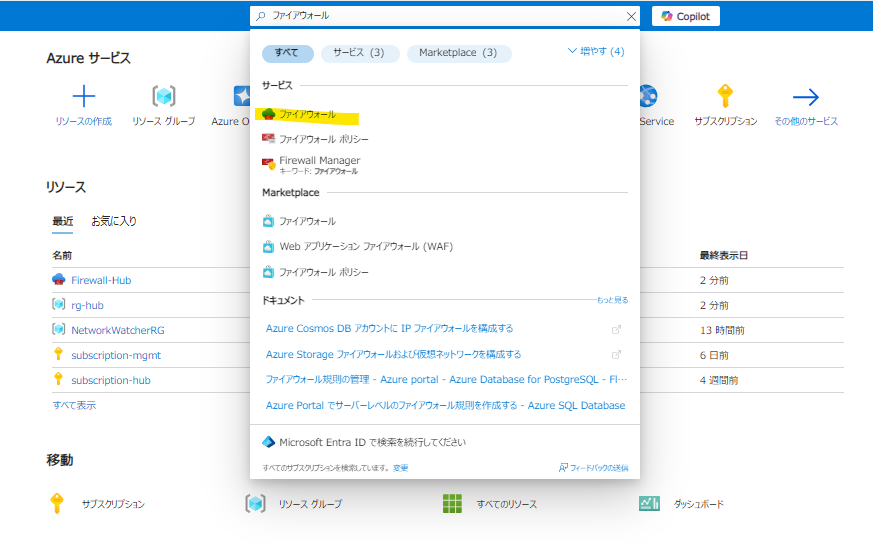
Task: Open サブスクリプション key icon in Azure サービス
Action: click(x=725, y=96)
